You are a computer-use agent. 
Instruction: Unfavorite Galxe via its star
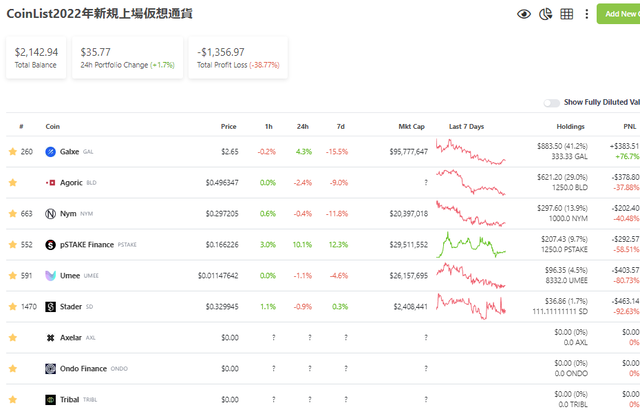coord(13,151)
